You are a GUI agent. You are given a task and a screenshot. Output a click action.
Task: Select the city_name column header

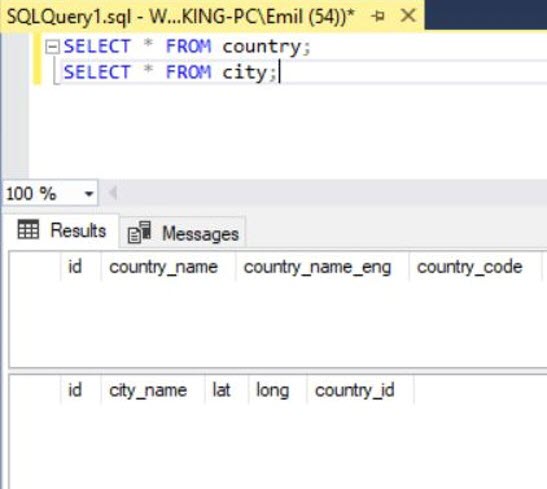point(153,390)
